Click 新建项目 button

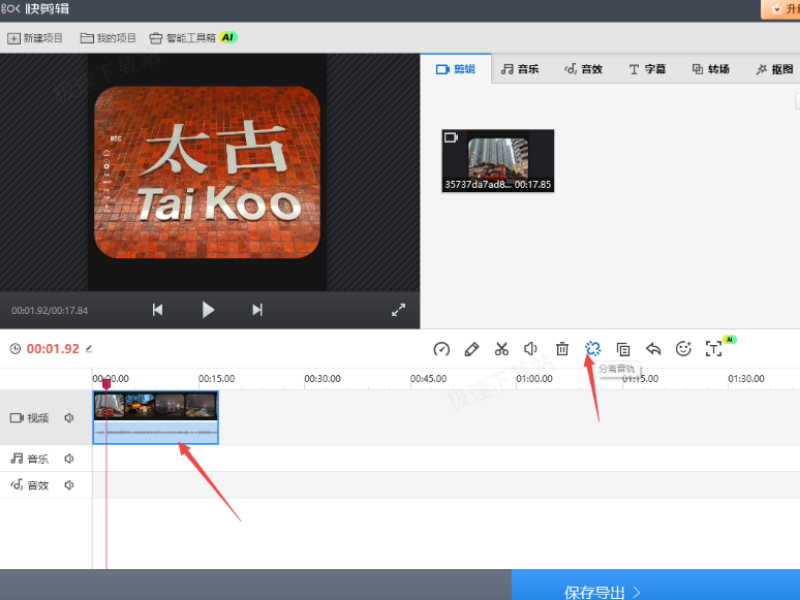[x=35, y=38]
